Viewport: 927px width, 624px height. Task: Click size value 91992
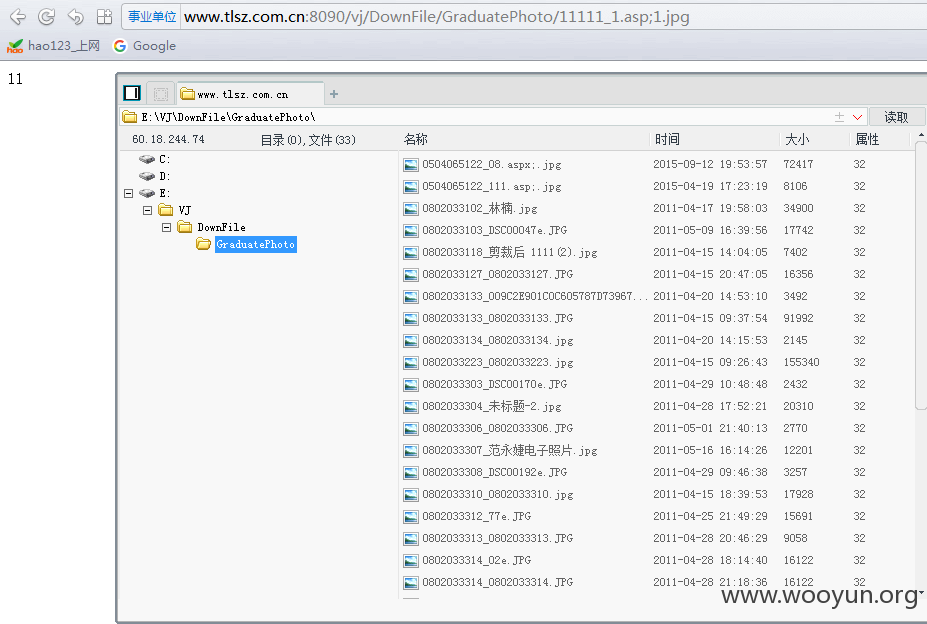pyautogui.click(x=798, y=318)
